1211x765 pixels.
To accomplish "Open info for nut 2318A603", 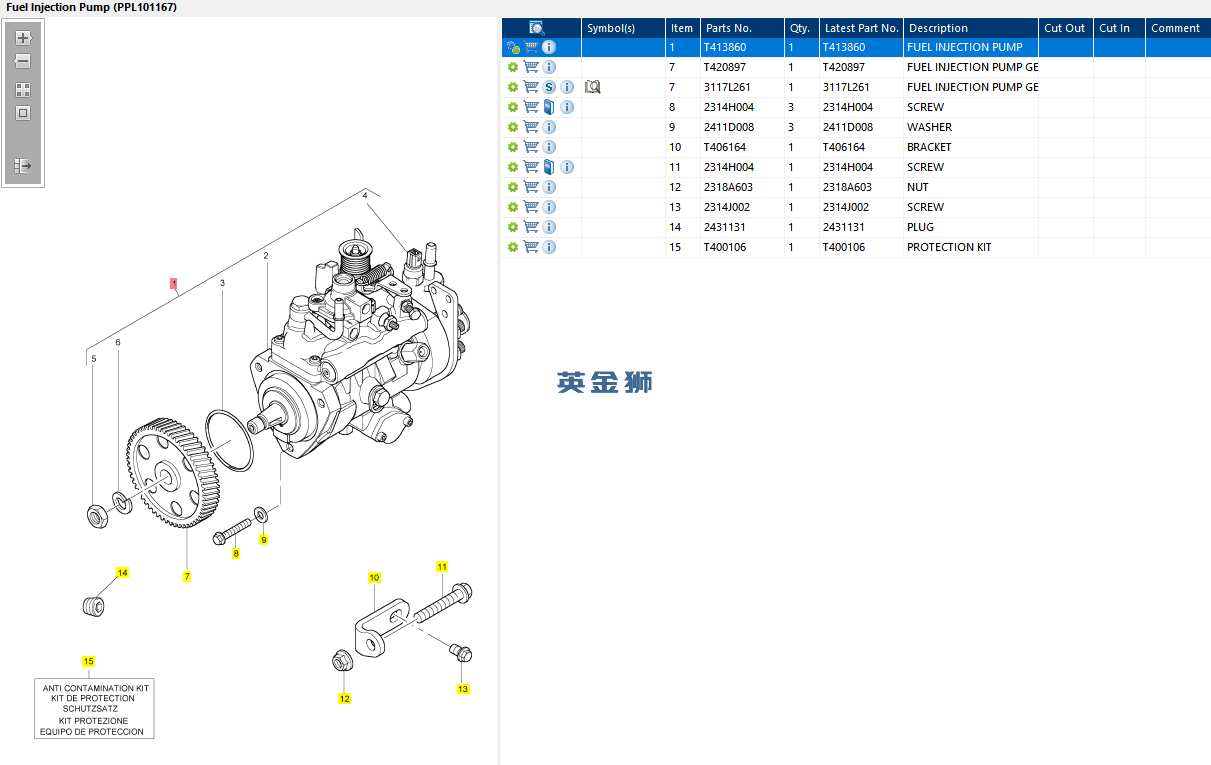I will tap(549, 187).
